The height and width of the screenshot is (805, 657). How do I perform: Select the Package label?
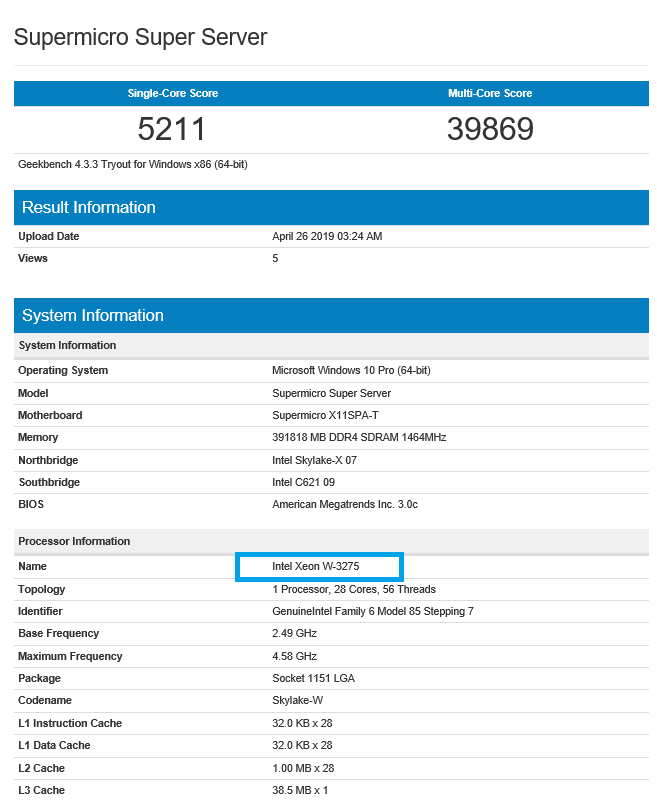tap(39, 678)
